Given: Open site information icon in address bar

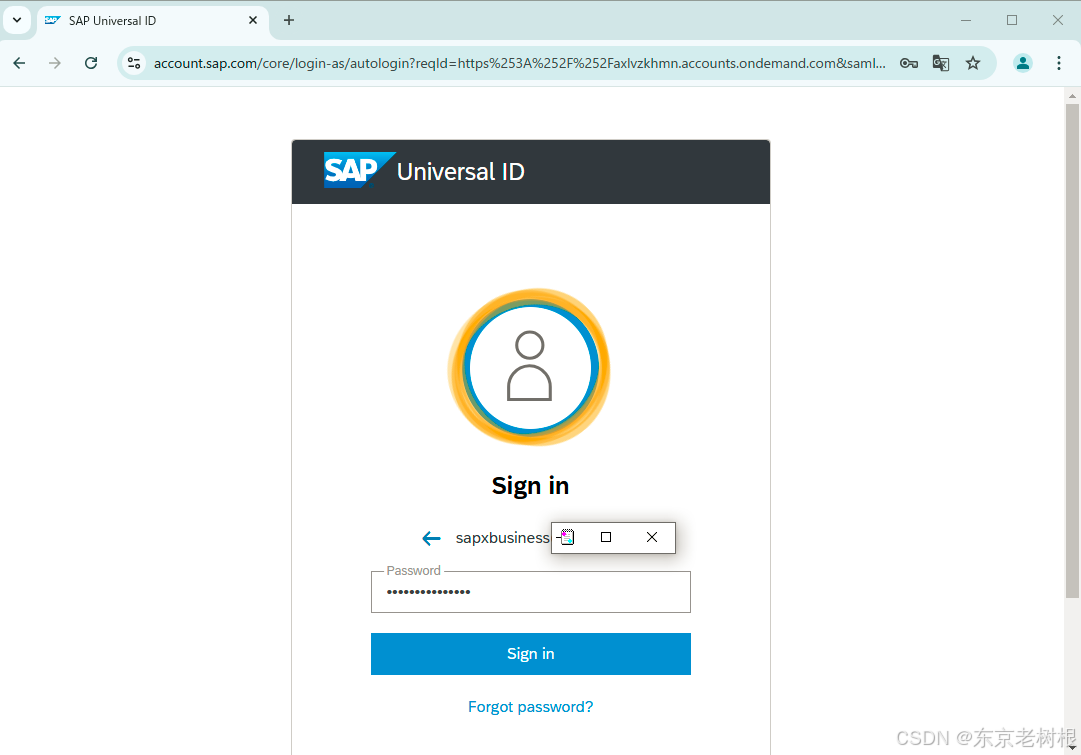Looking at the screenshot, I should (x=134, y=63).
